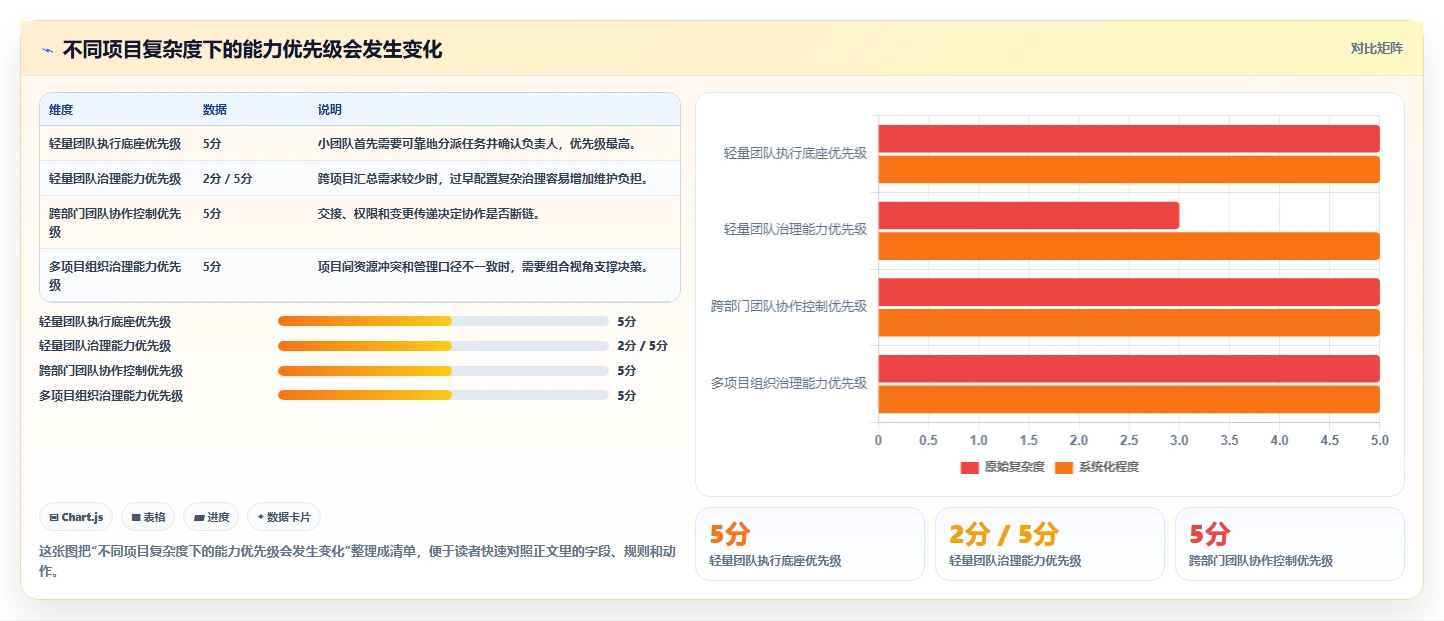Image resolution: width=1444 pixels, height=621 pixels.
Task: Open the 5分 轻量团队执行底座优先级 data card
Action: [810, 544]
